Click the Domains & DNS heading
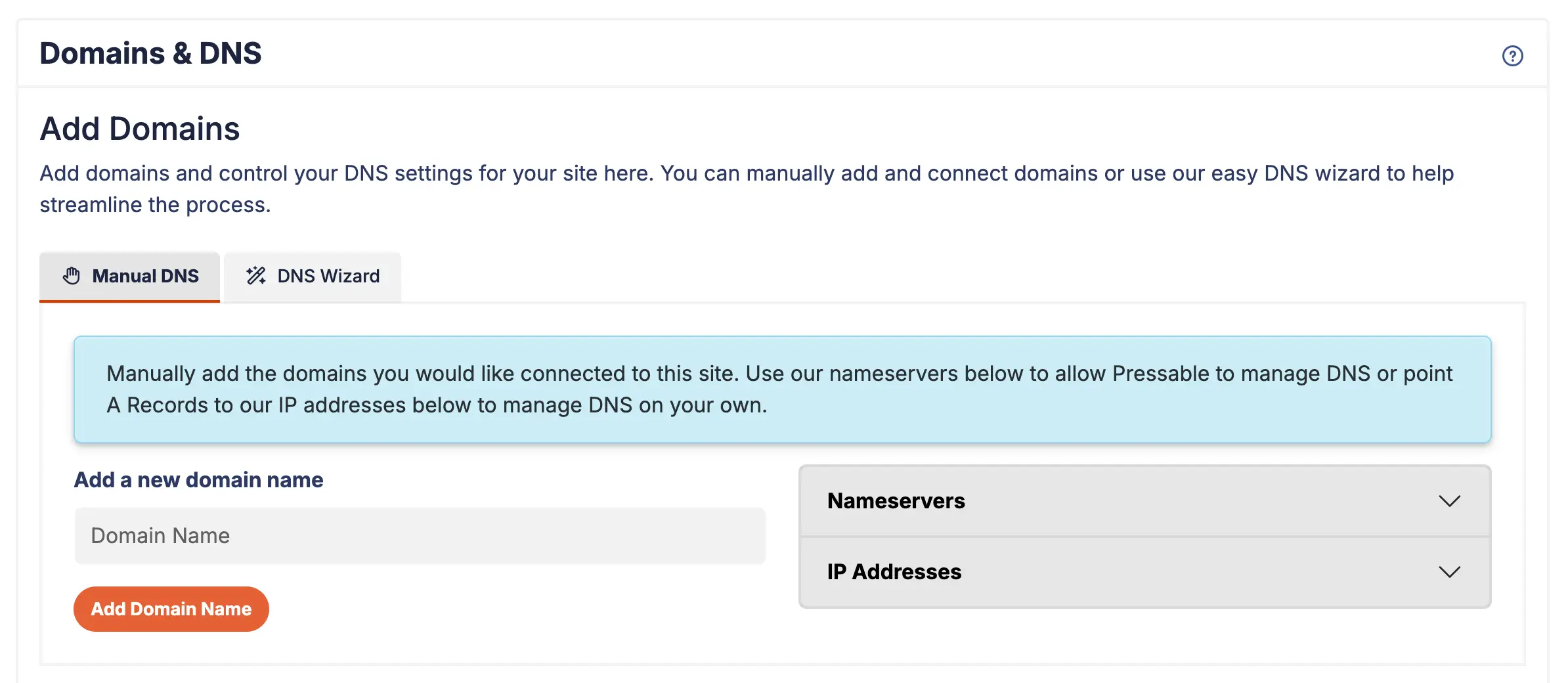Image resolution: width=1568 pixels, height=683 pixels. [150, 53]
